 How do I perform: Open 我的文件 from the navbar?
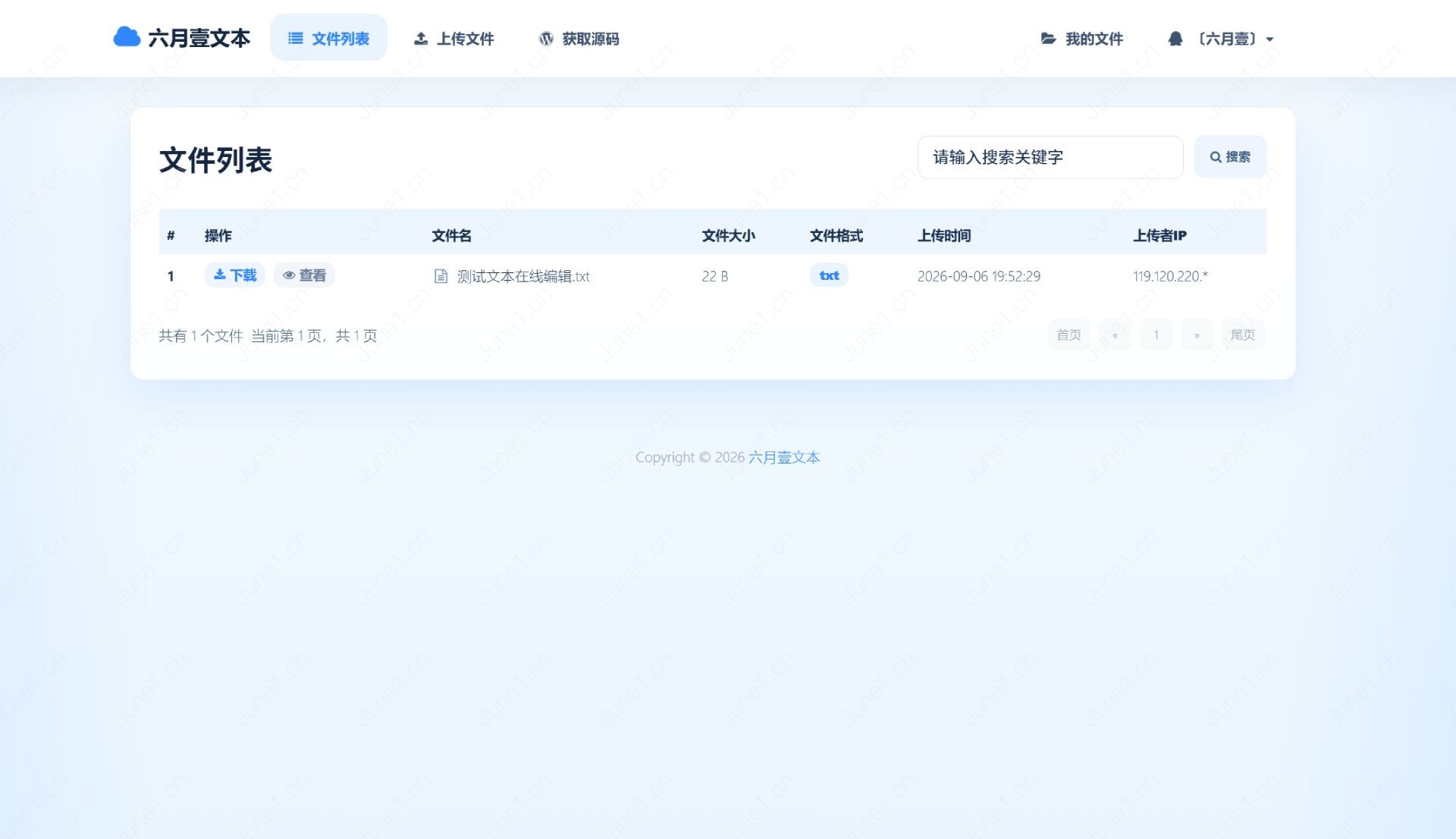[x=1081, y=39]
